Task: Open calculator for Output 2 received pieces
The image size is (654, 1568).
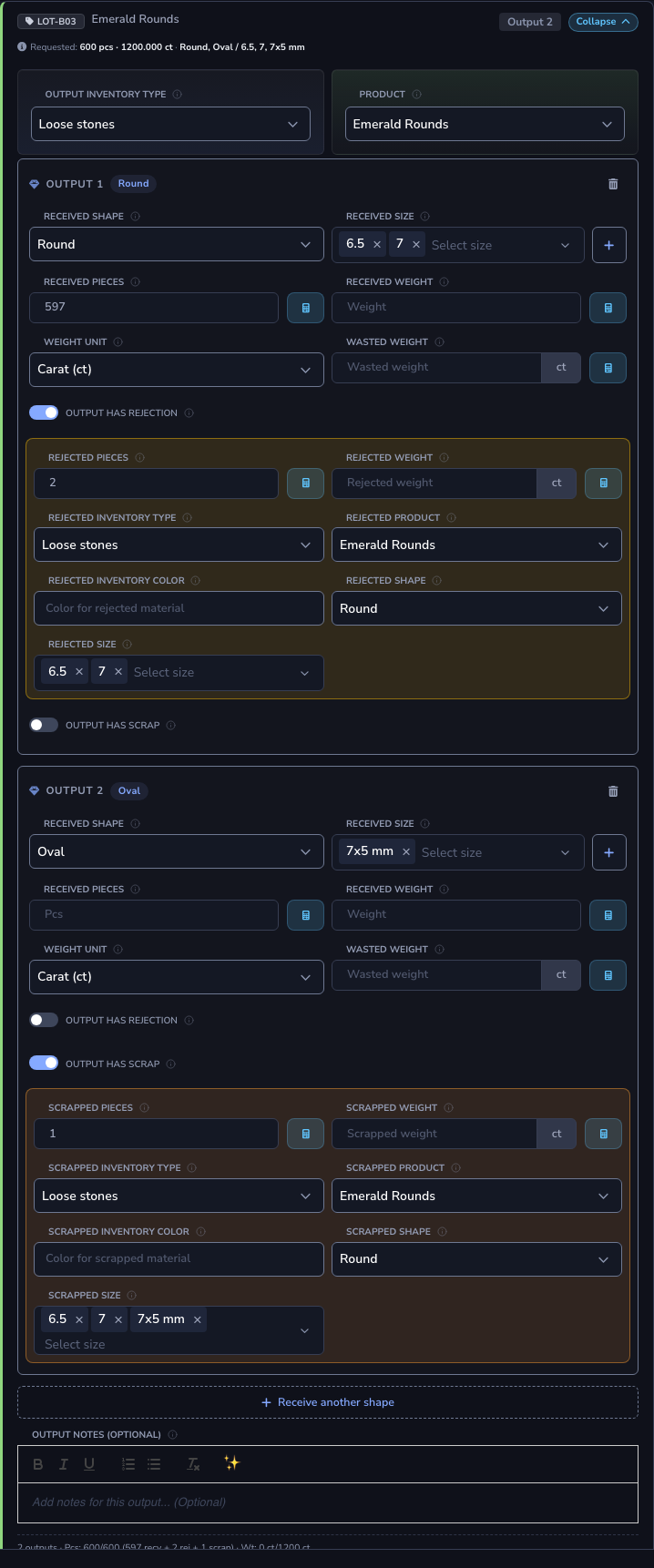Action: point(306,915)
